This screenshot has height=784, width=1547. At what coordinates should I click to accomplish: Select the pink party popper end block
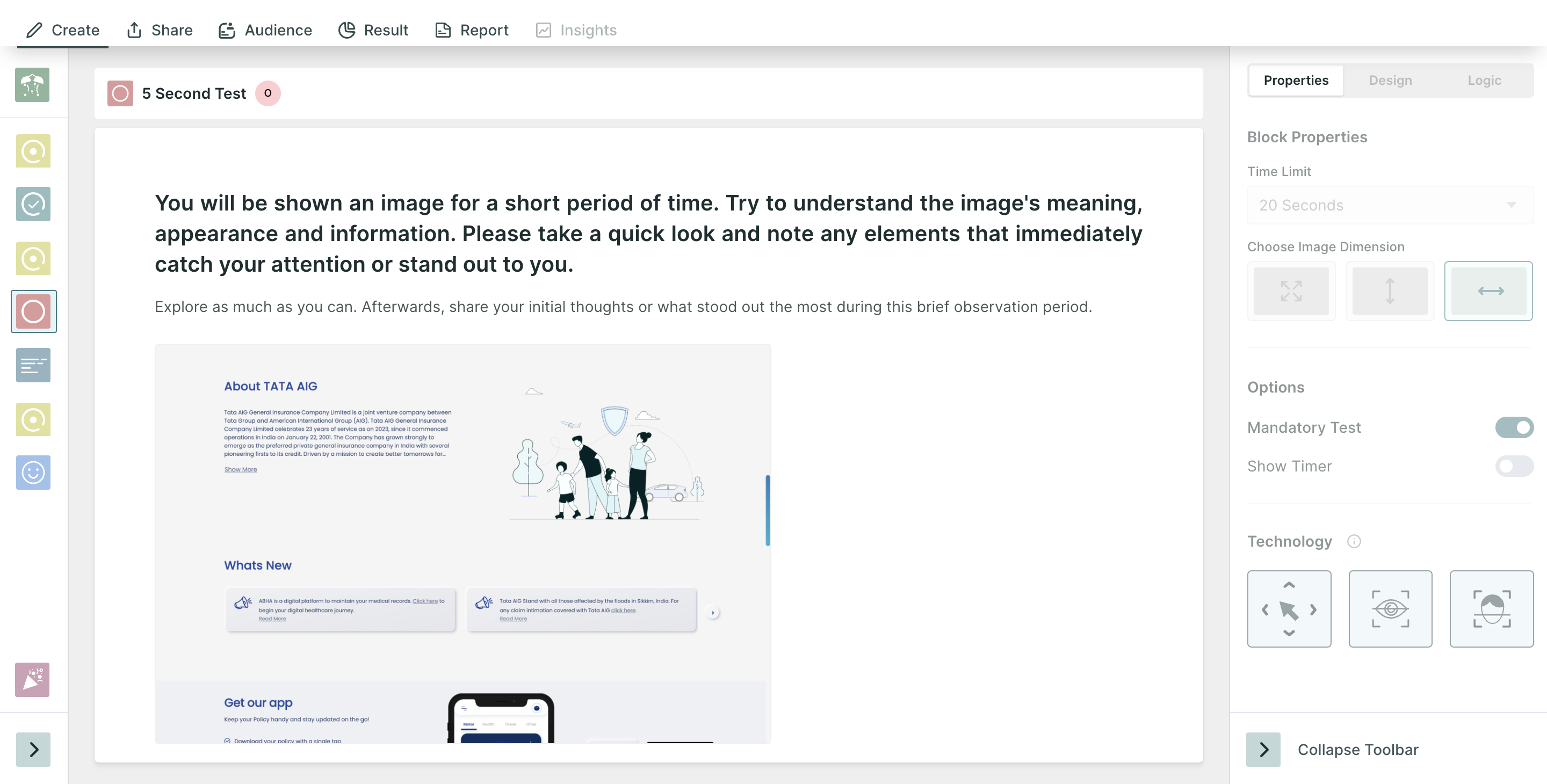(x=32, y=679)
